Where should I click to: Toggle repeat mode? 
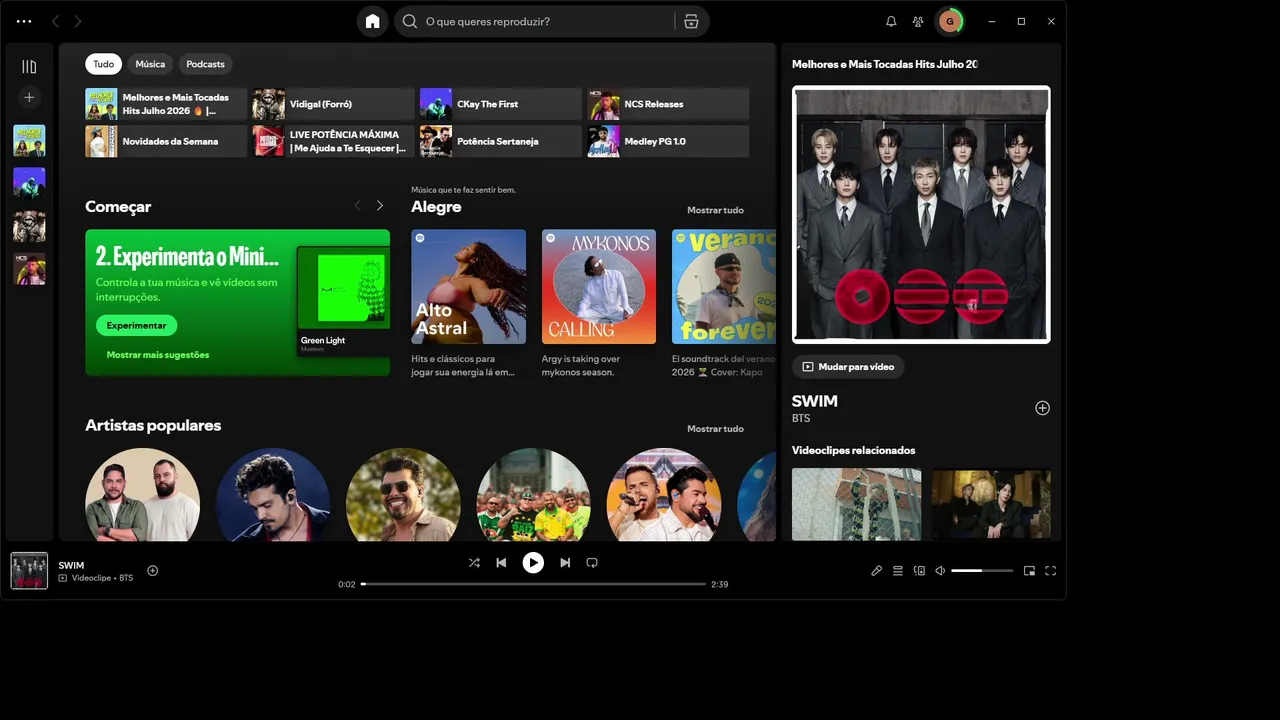[x=592, y=563]
